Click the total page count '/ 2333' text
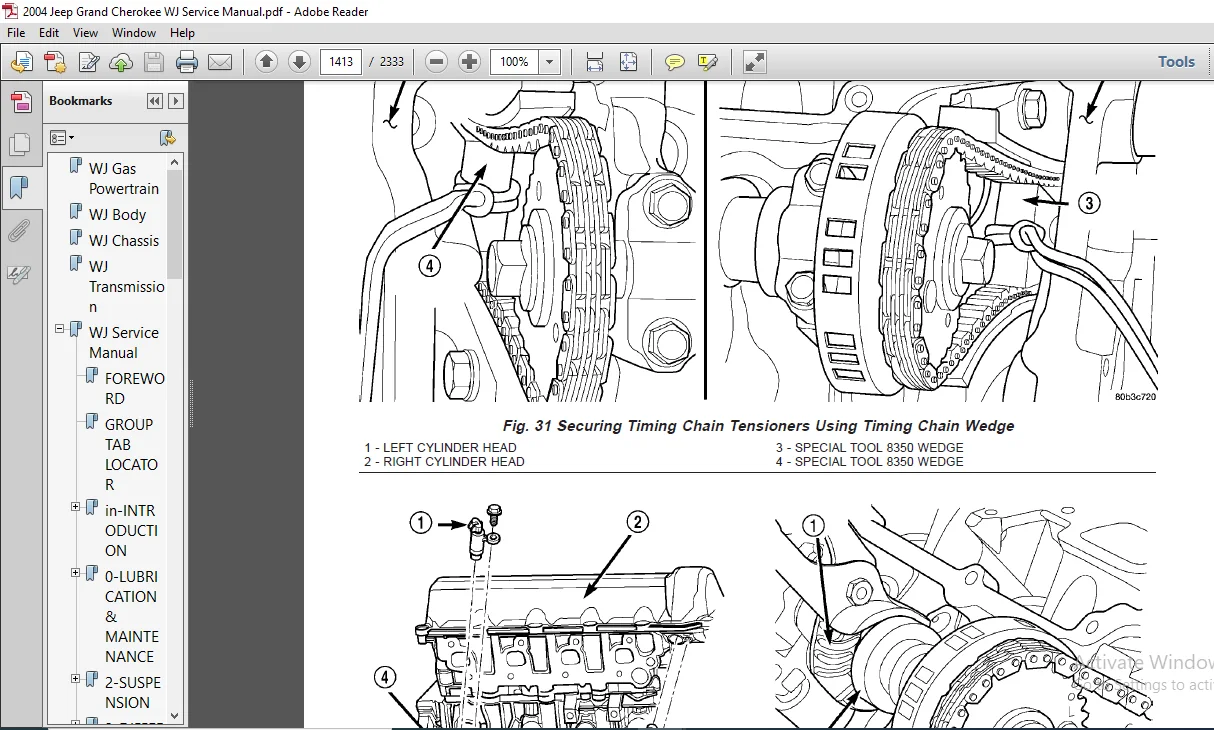 (387, 62)
